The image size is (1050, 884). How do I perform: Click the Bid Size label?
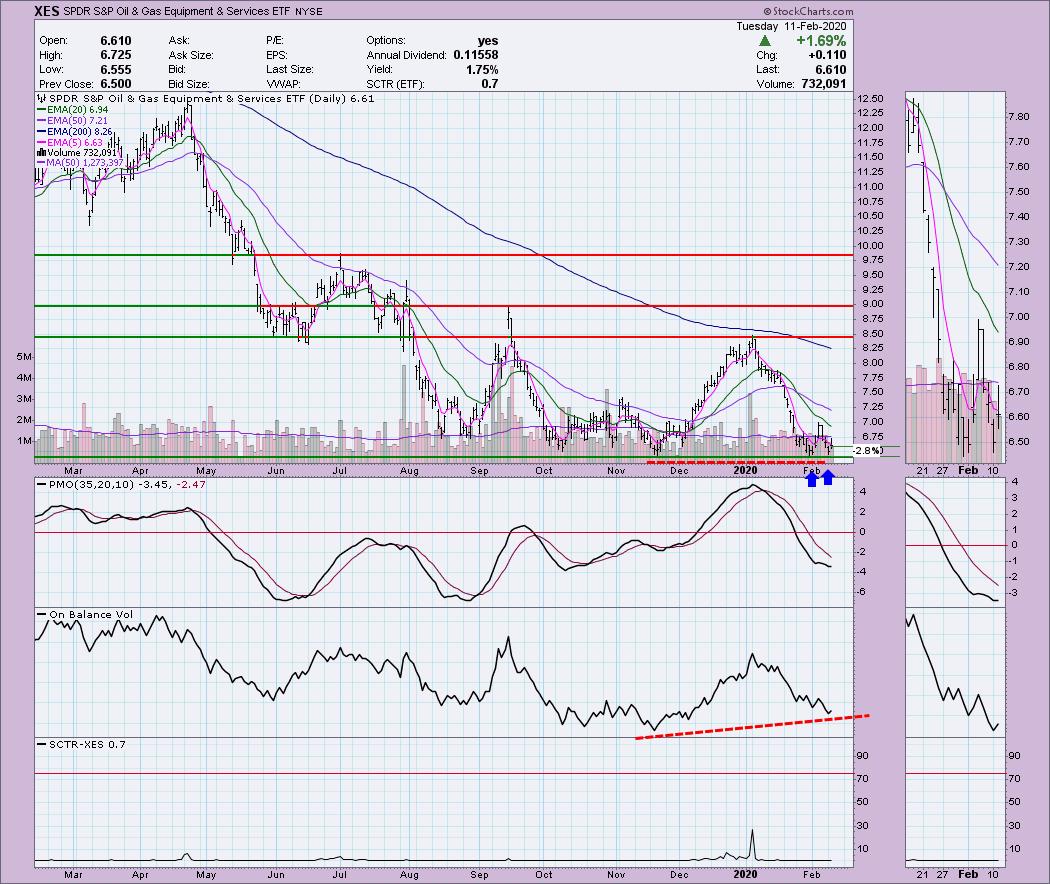(189, 84)
